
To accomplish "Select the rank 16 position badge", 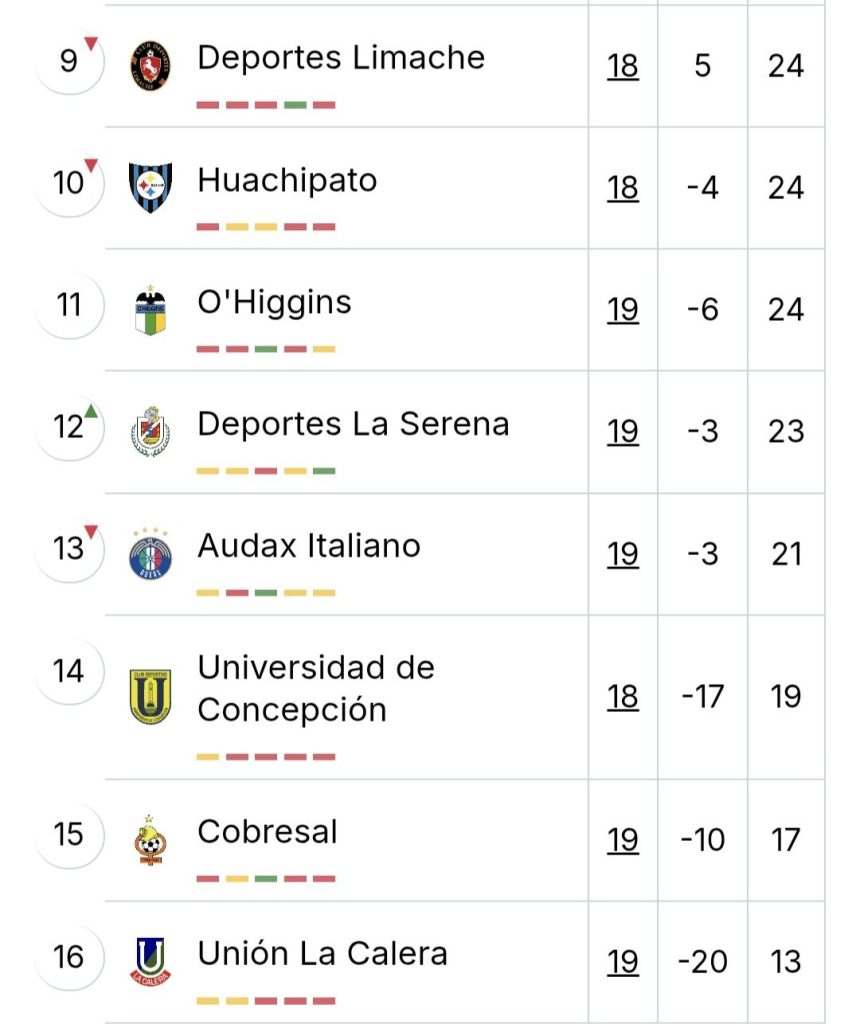I will (69, 957).
